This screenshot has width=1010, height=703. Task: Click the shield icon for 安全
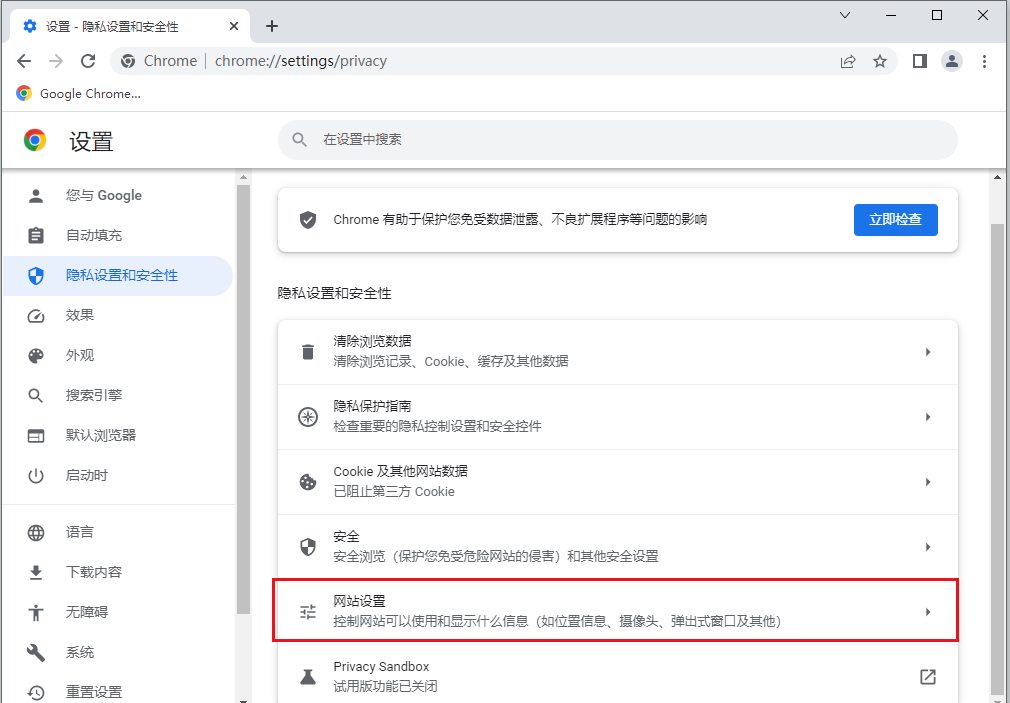308,547
